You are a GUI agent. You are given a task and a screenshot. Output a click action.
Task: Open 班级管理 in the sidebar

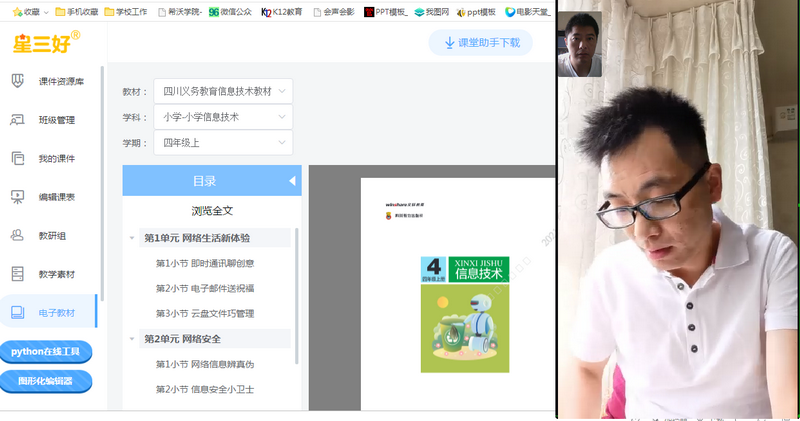(17, 120)
